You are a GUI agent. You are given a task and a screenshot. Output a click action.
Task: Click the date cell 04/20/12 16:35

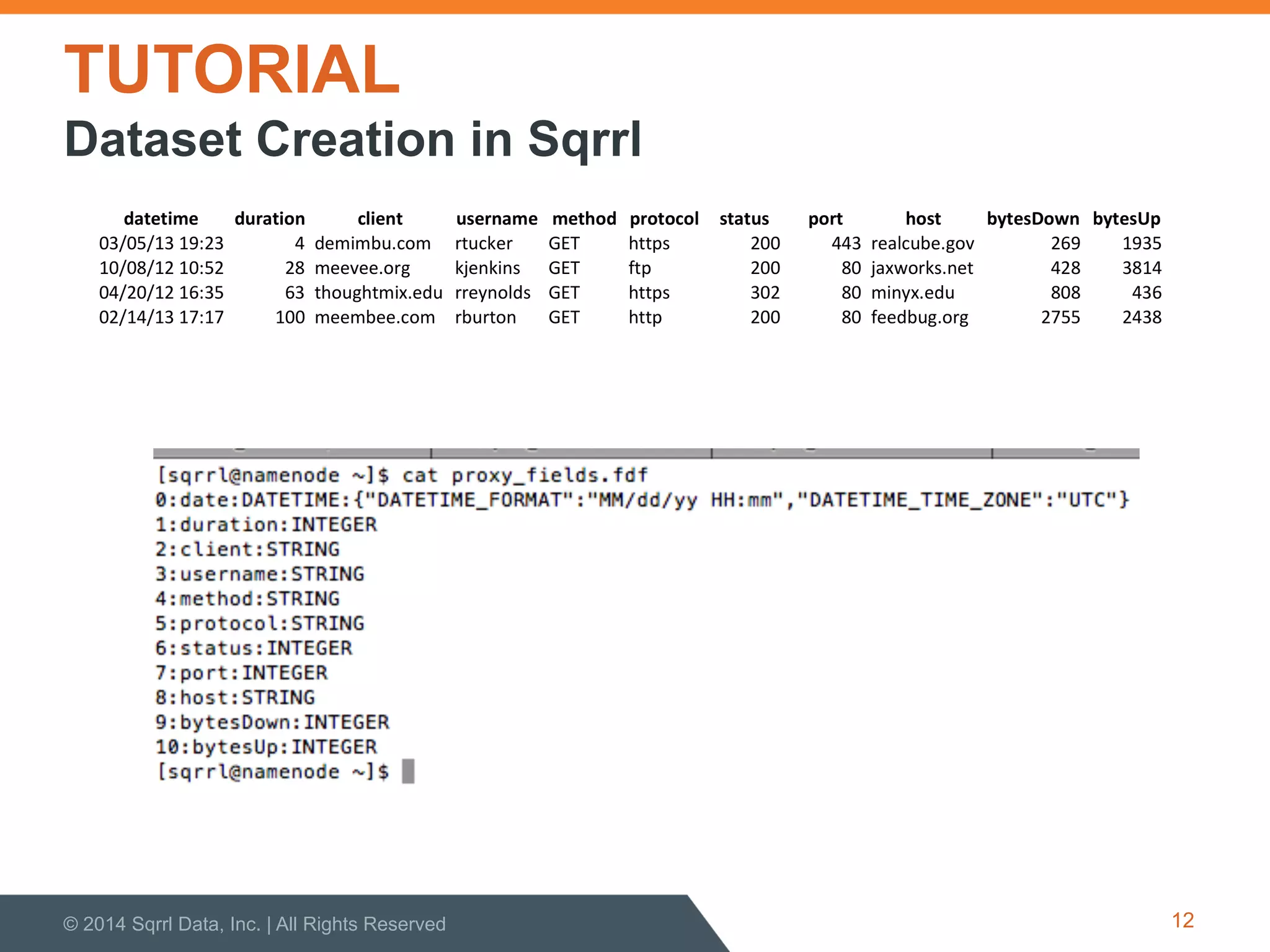tap(161, 293)
